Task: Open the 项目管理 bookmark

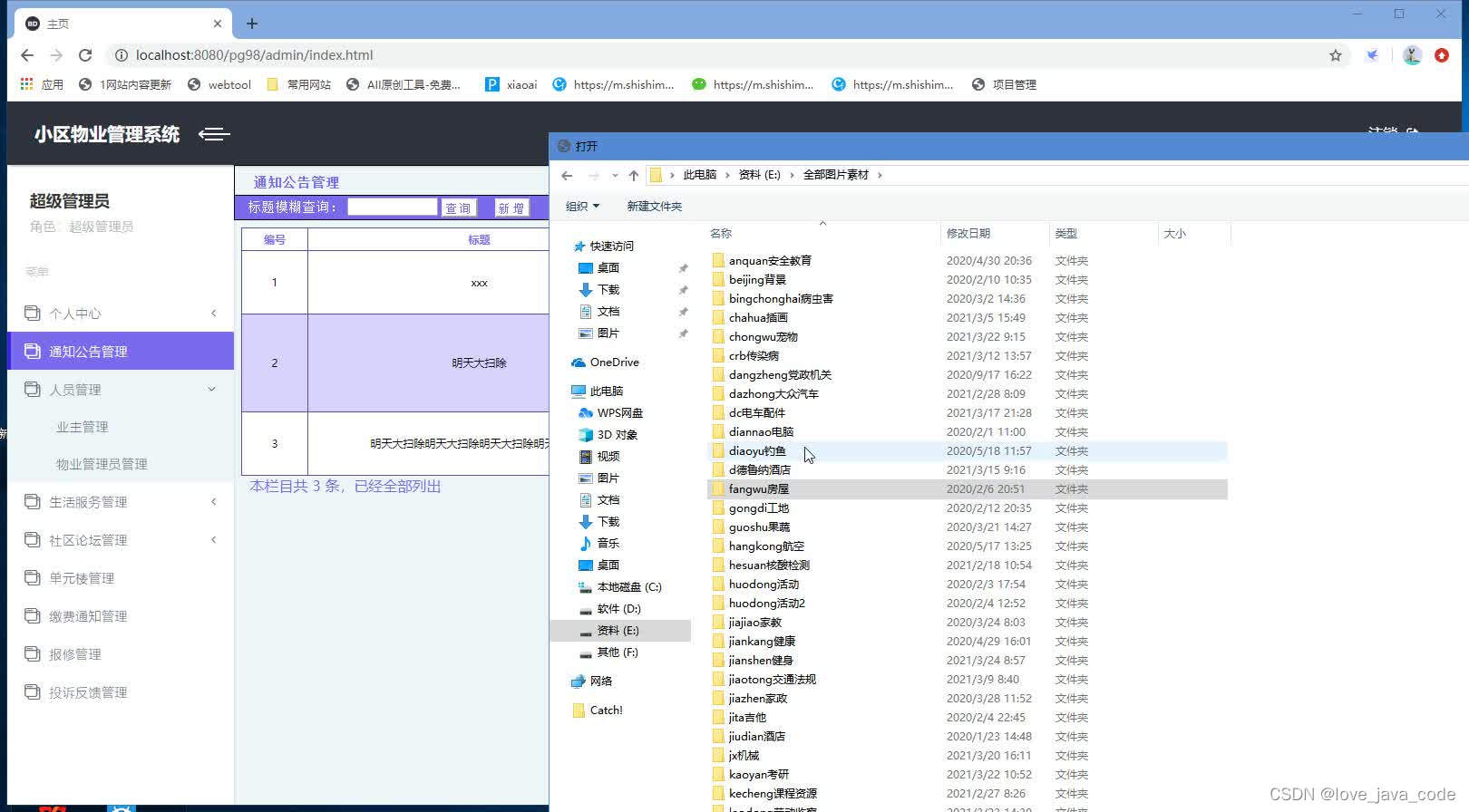Action: (1004, 84)
